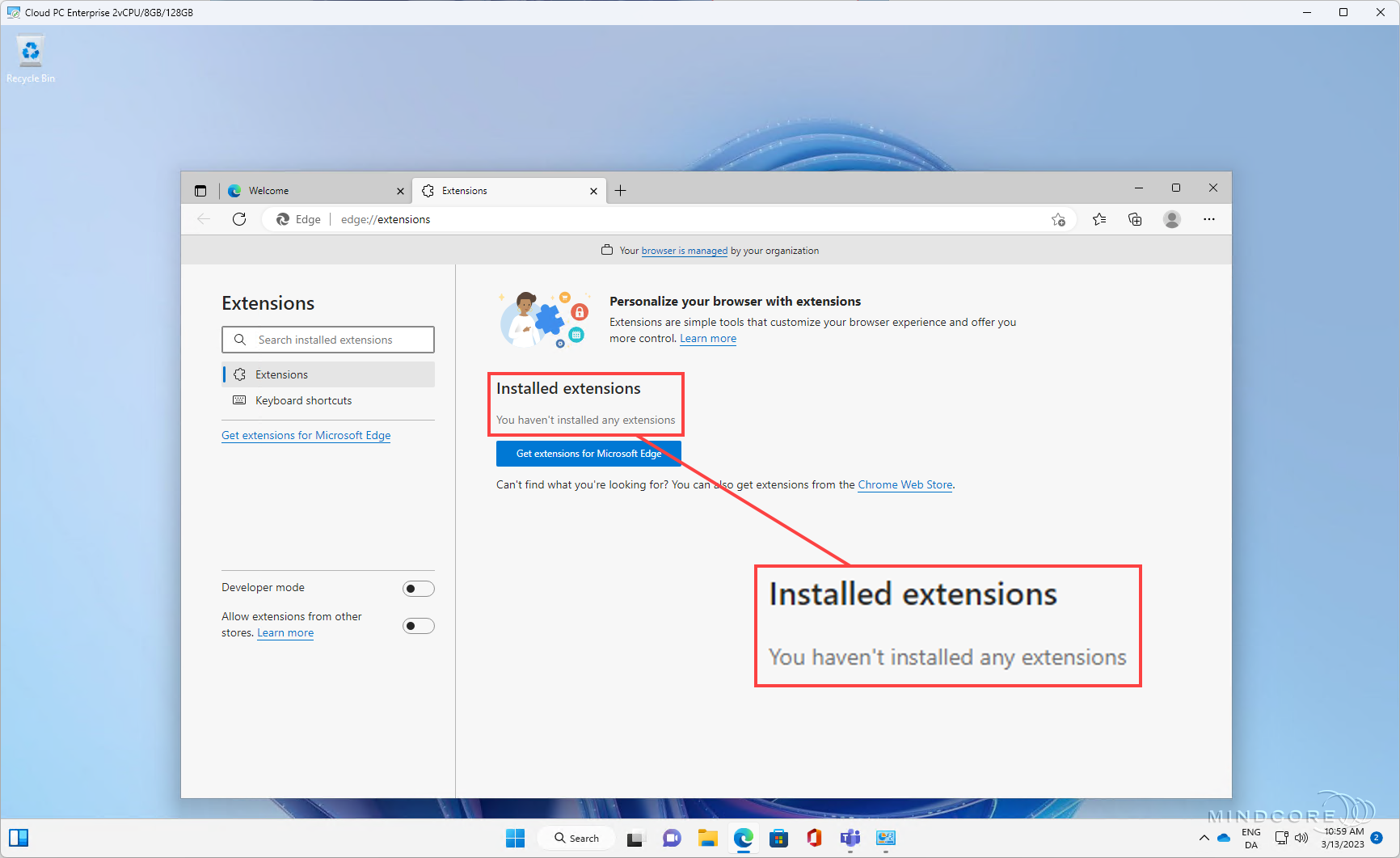The height and width of the screenshot is (858, 1400).
Task: Select the Extensions sidebar entry
Action: pos(282,374)
